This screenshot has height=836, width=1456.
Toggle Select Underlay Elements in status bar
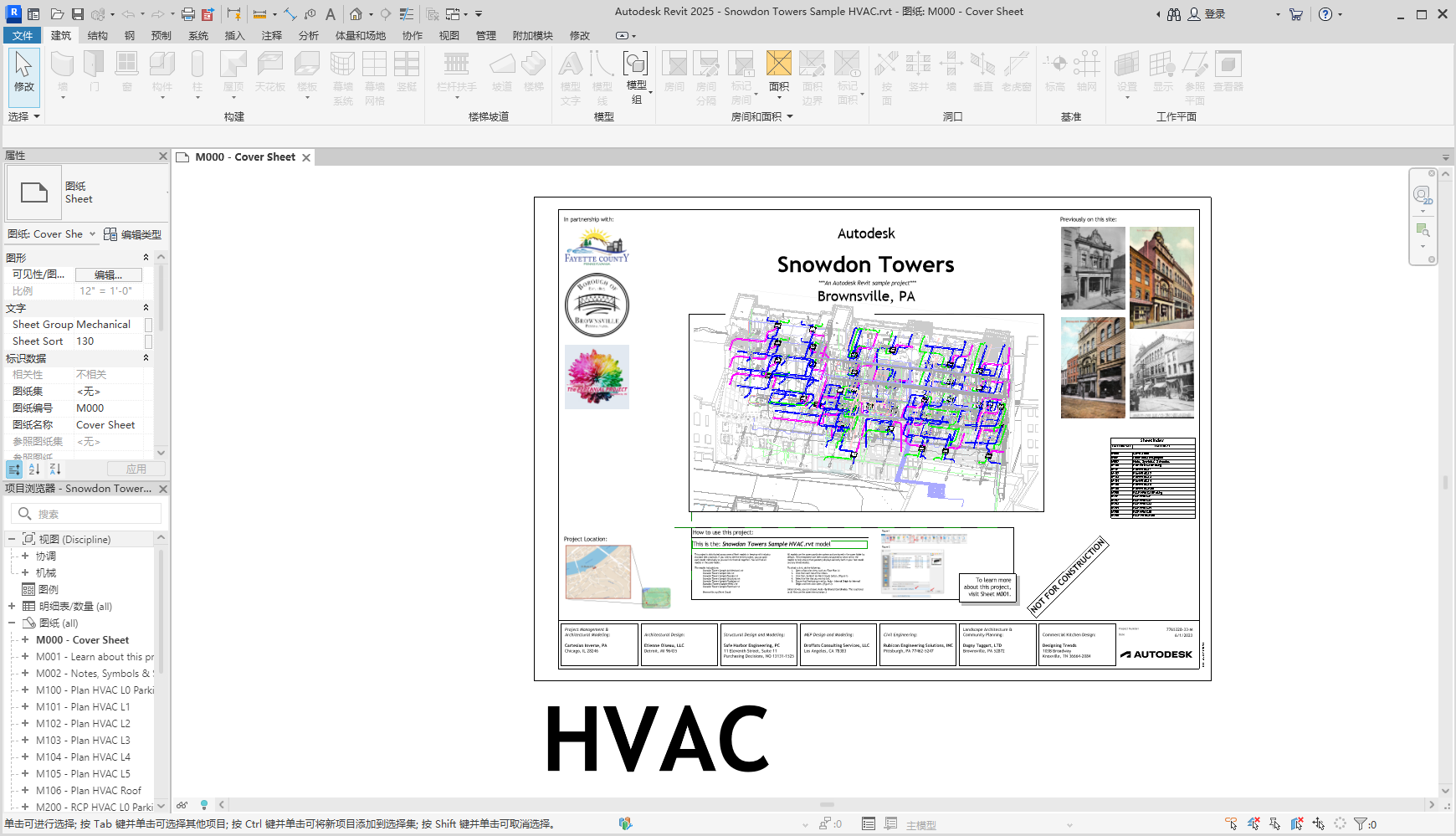click(x=1253, y=824)
